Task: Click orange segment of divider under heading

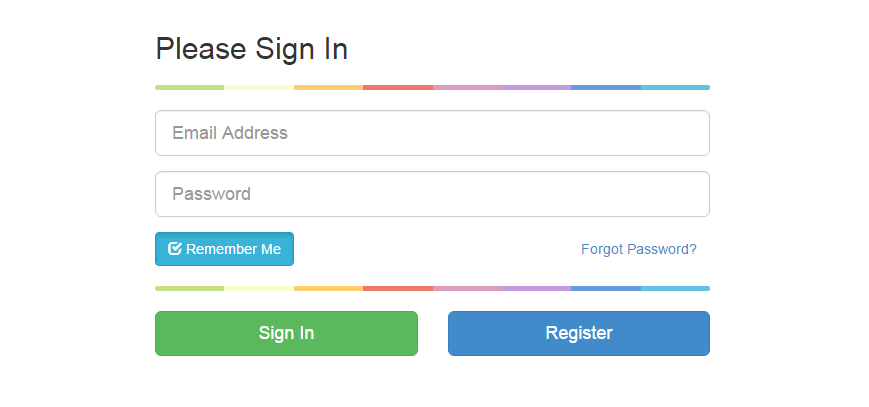Action: click(x=328, y=87)
